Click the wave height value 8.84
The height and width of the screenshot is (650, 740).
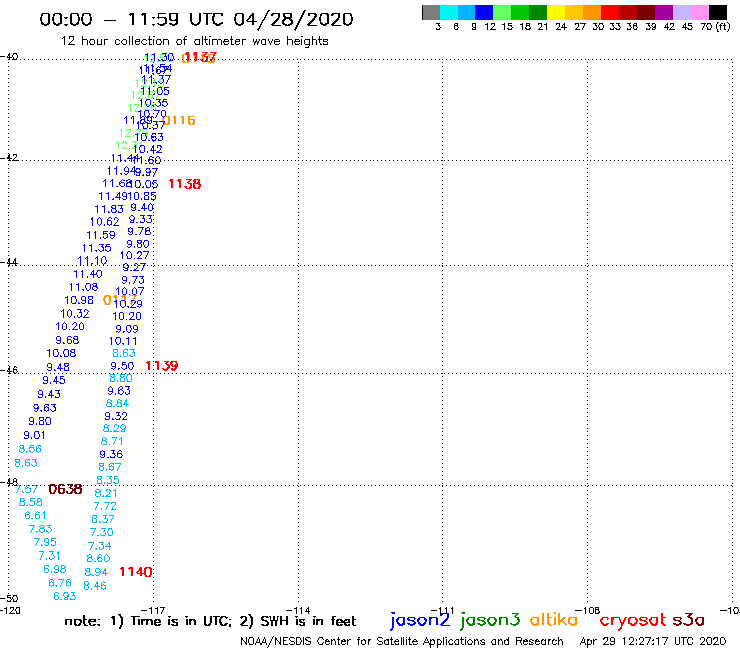click(117, 404)
